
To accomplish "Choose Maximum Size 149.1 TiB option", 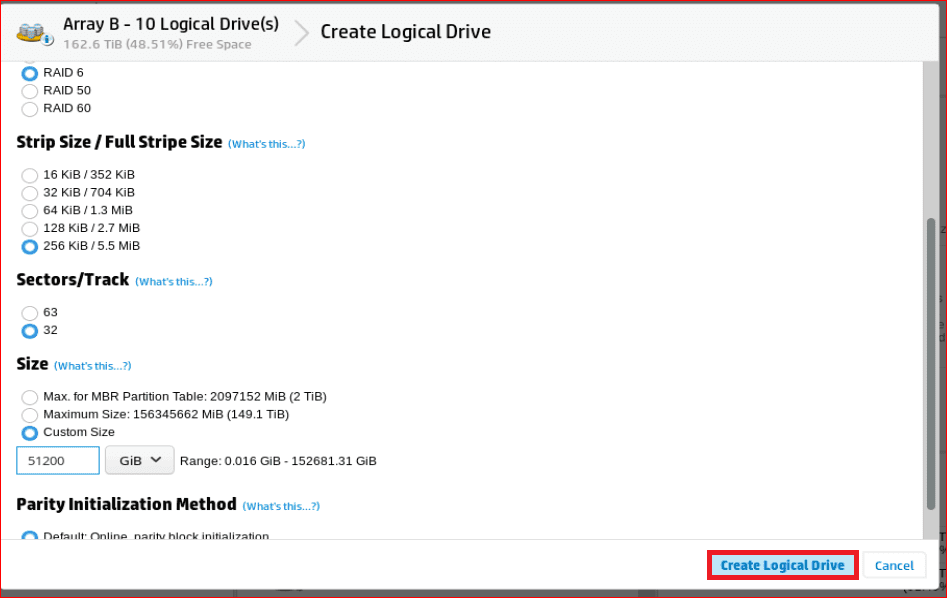I will click(30, 415).
